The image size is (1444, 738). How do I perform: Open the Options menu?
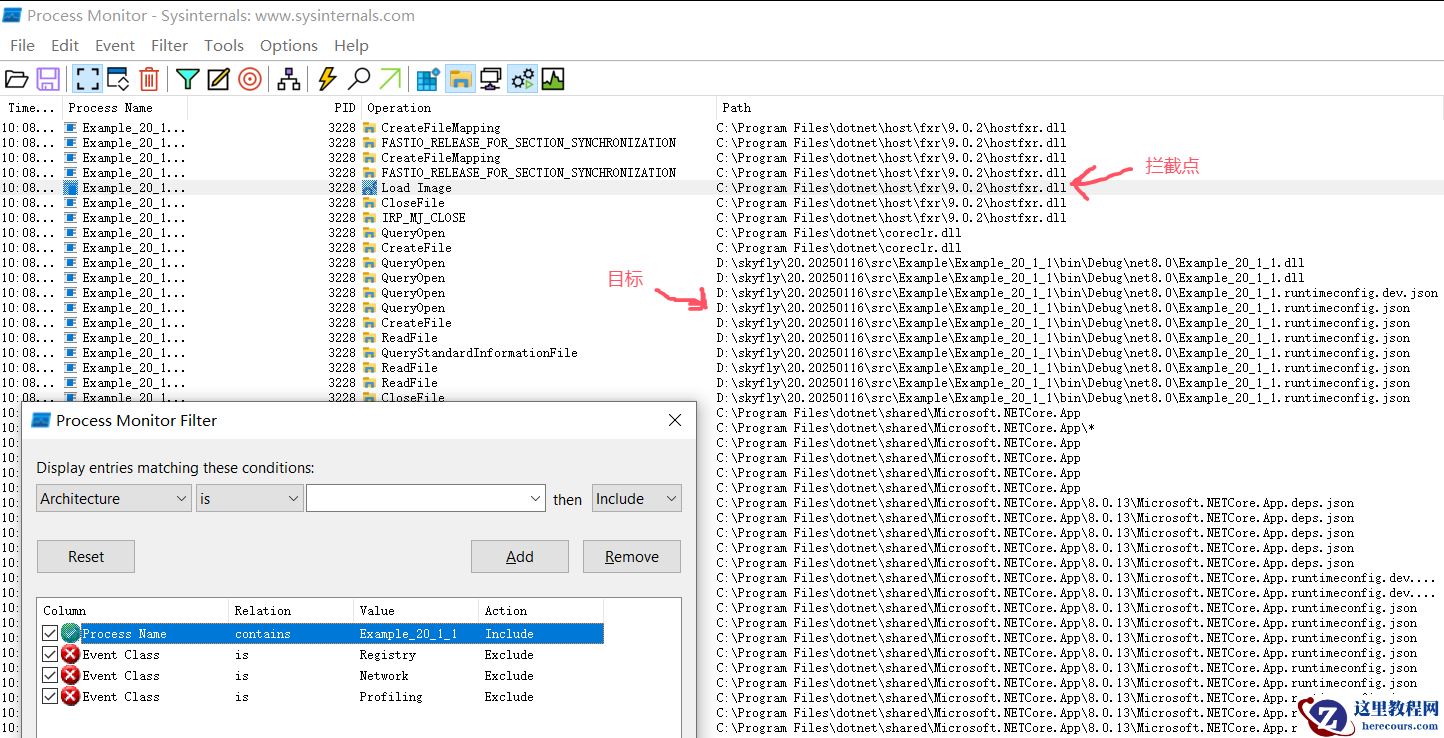coord(289,45)
